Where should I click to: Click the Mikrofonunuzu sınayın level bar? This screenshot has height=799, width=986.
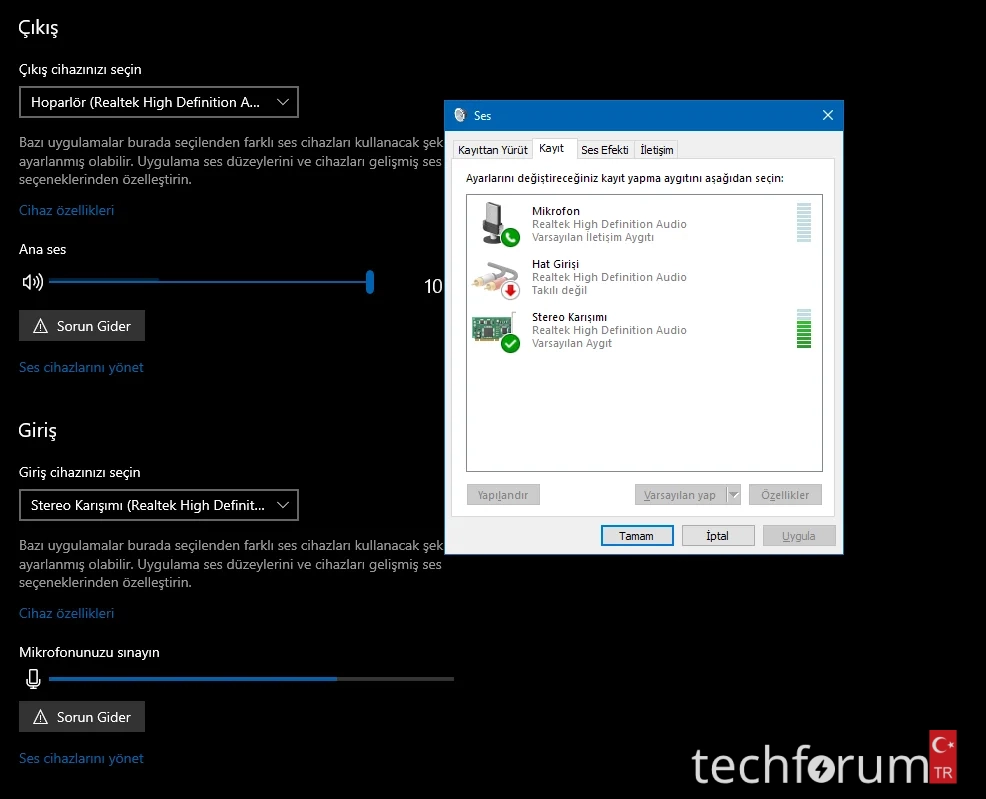pyautogui.click(x=251, y=679)
